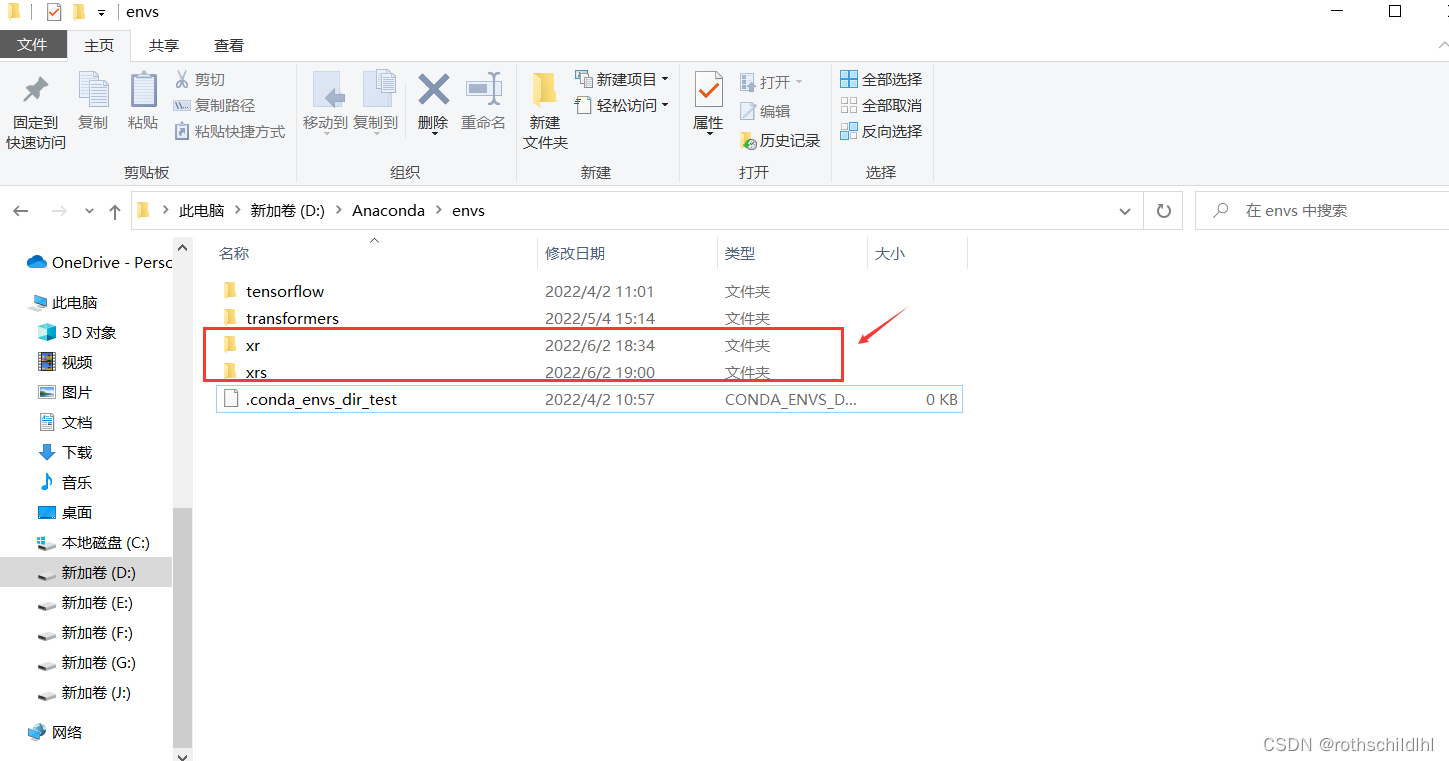The height and width of the screenshot is (761, 1449).
Task: Click Paste shortcut
Action: coord(229,131)
